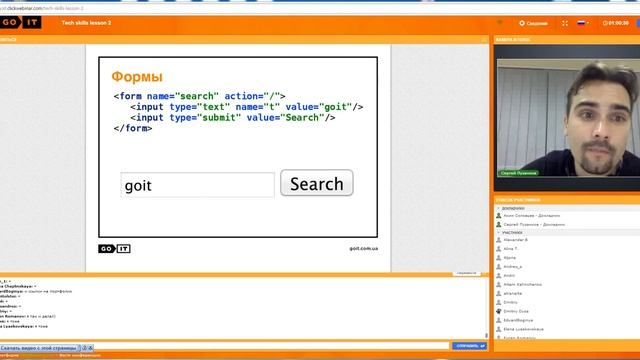Image resolution: width=640 pixels, height=360 pixels.
Task: Click the dark avatar icon next to Dmitriy Duca
Action: (498, 311)
